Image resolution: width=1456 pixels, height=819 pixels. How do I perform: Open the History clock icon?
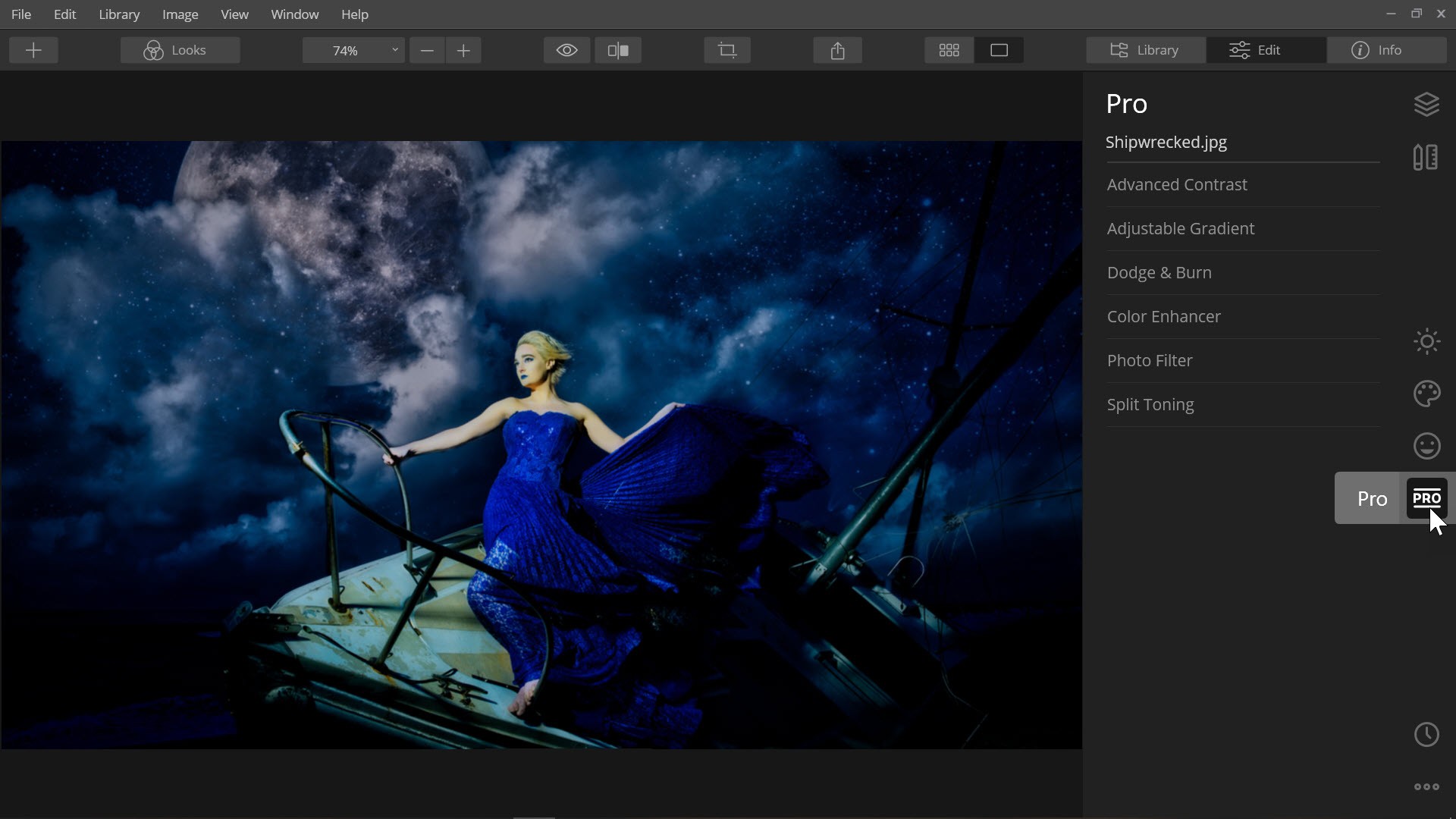[x=1426, y=734]
